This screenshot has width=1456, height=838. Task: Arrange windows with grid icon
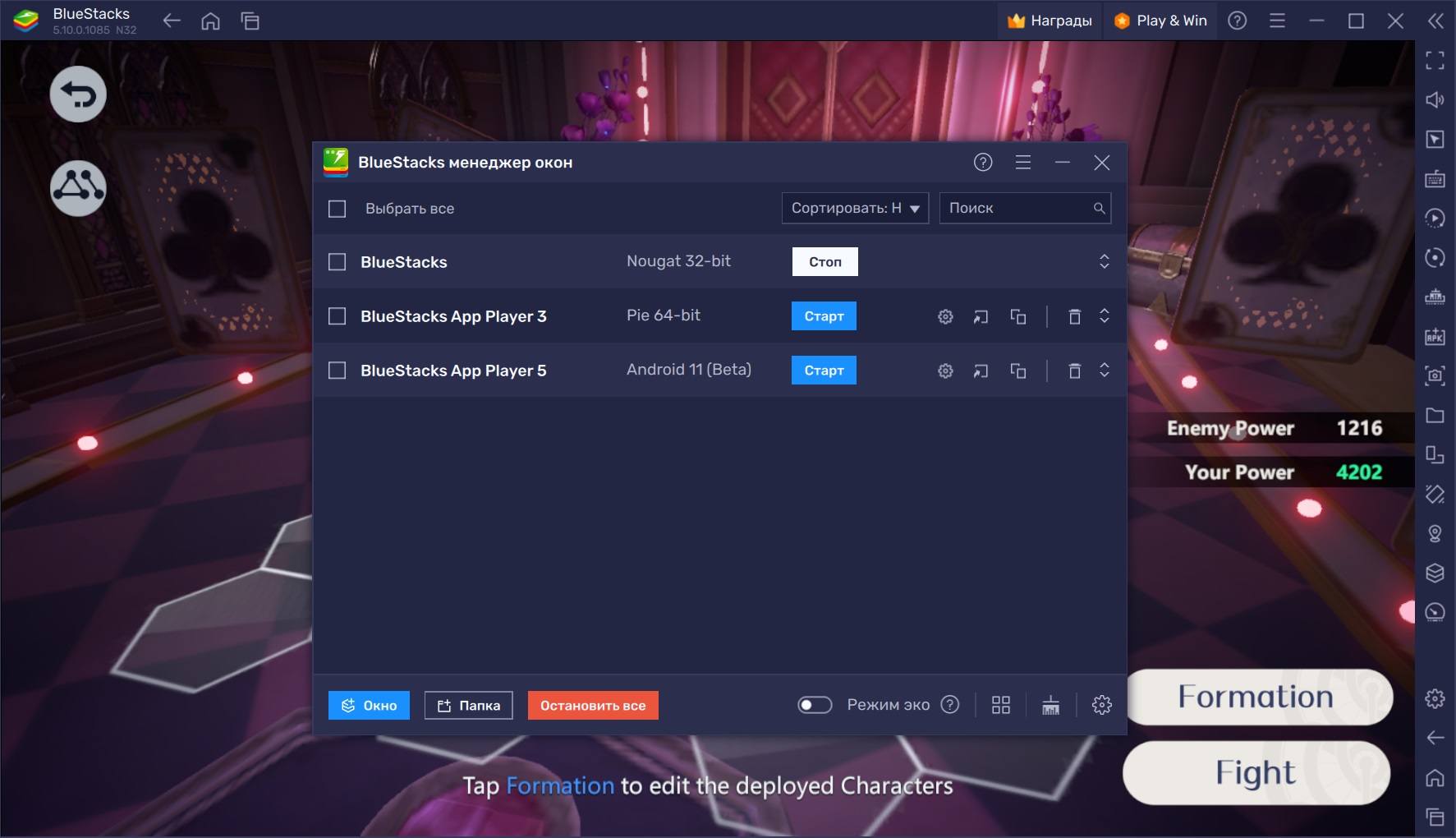coord(1001,705)
